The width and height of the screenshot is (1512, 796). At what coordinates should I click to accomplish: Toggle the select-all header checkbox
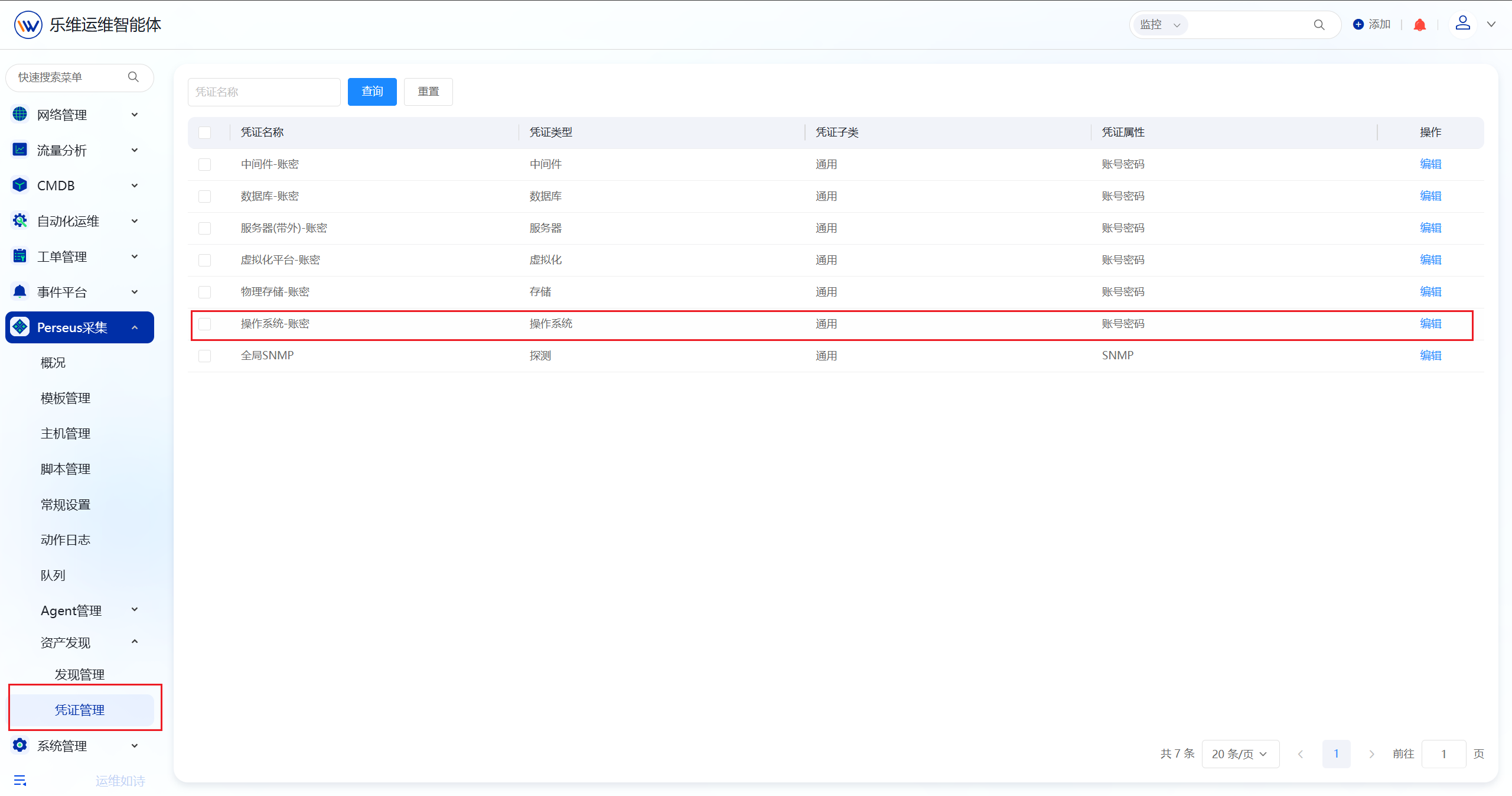tap(205, 132)
